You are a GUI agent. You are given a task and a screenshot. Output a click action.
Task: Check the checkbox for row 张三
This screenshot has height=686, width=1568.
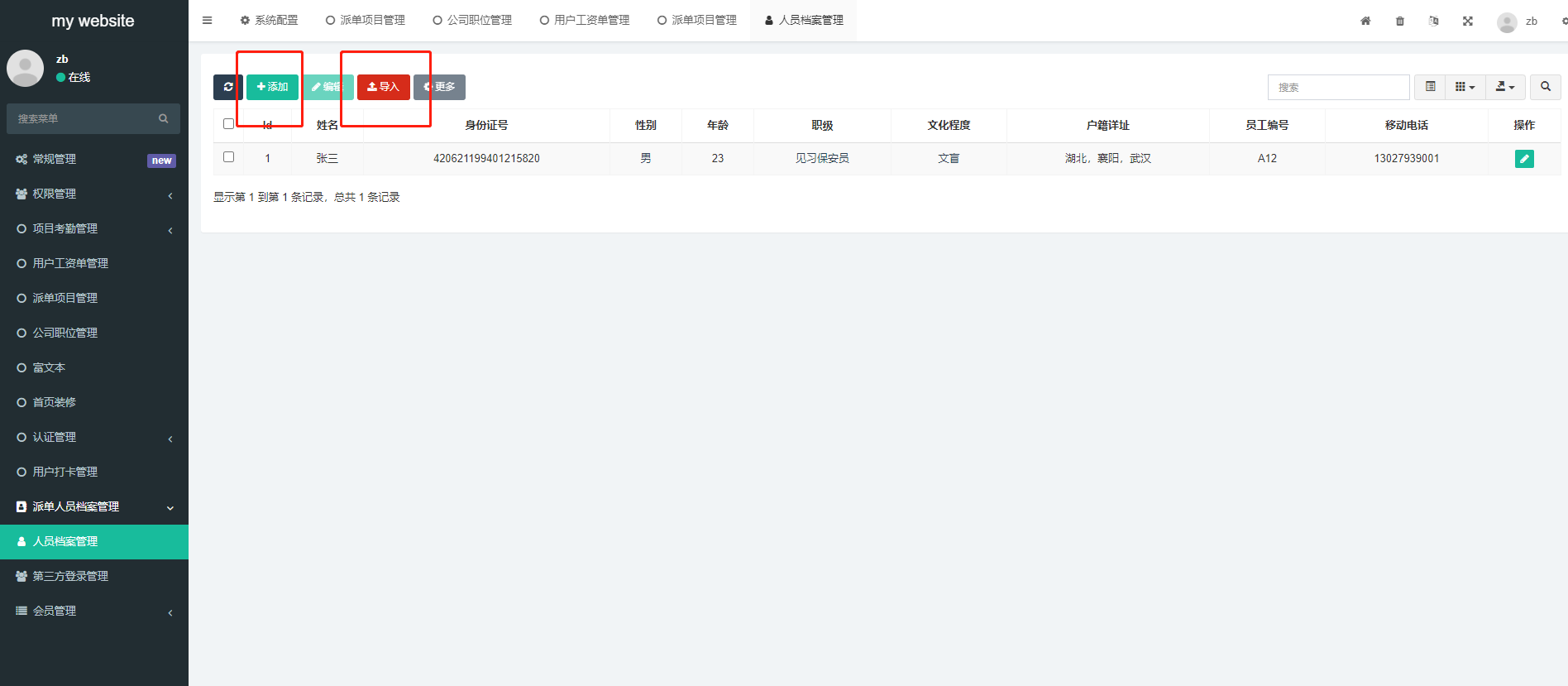coord(229,157)
